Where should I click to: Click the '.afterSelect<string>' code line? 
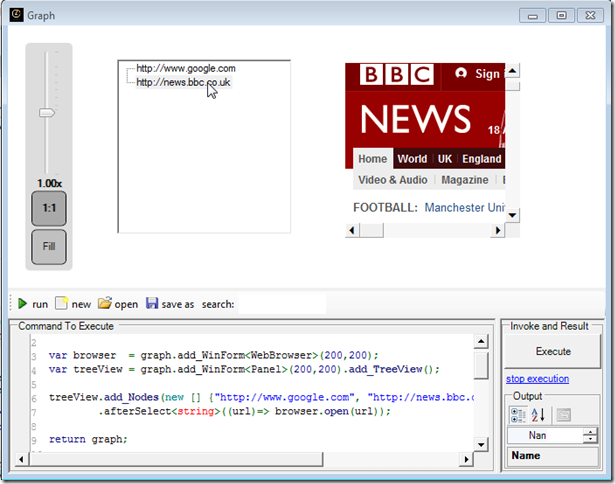coord(244,411)
